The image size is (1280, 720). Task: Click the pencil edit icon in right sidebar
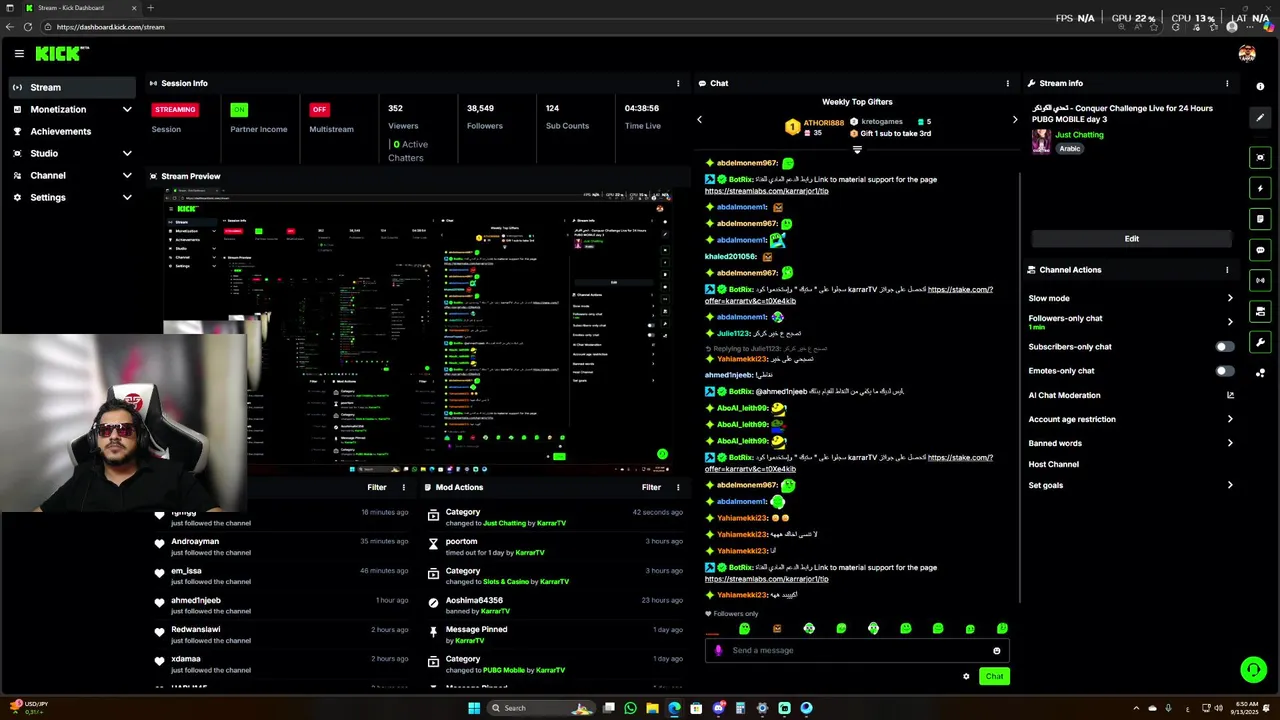click(1260, 118)
